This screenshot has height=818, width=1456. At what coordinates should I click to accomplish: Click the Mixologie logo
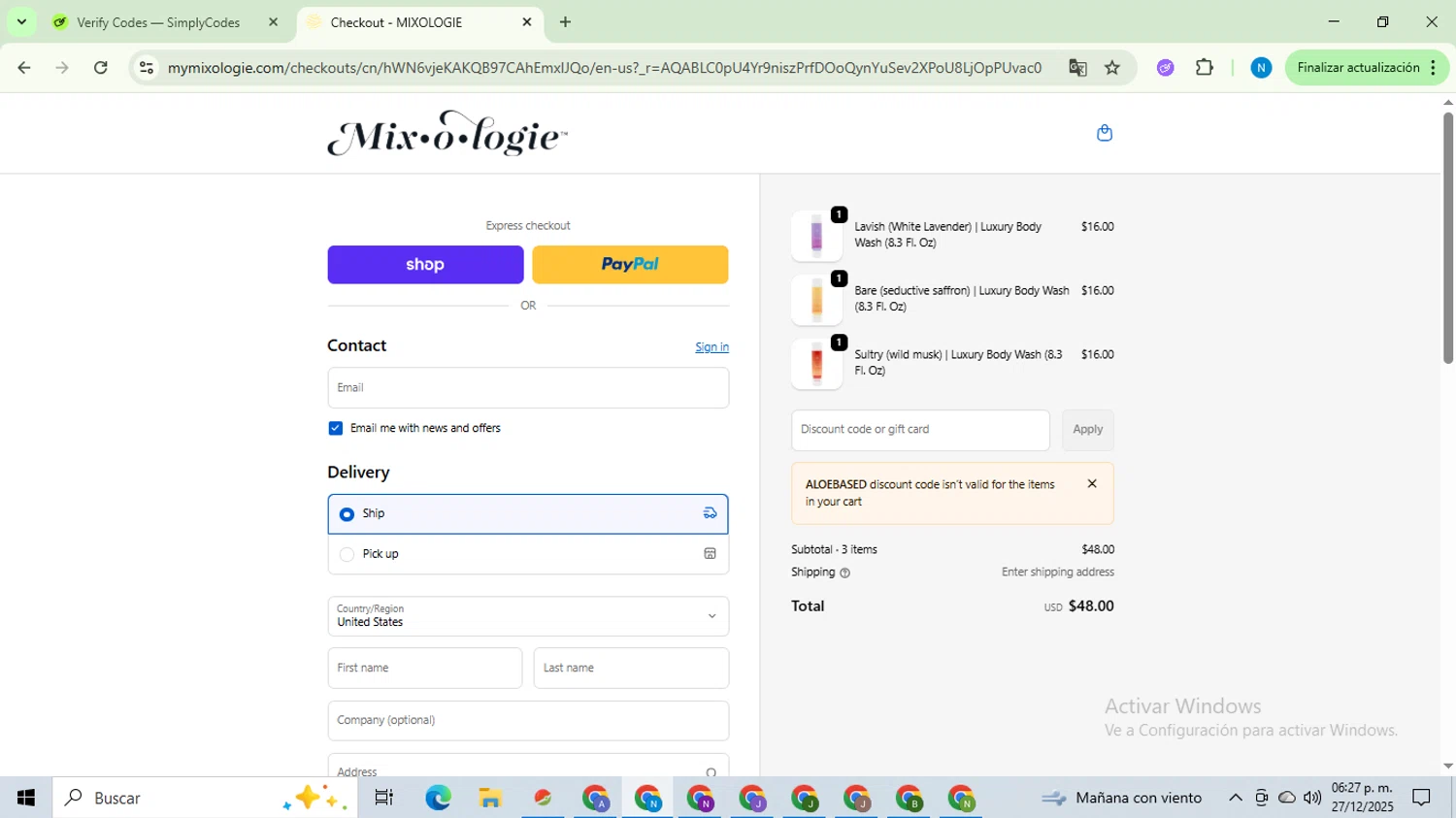click(x=447, y=133)
